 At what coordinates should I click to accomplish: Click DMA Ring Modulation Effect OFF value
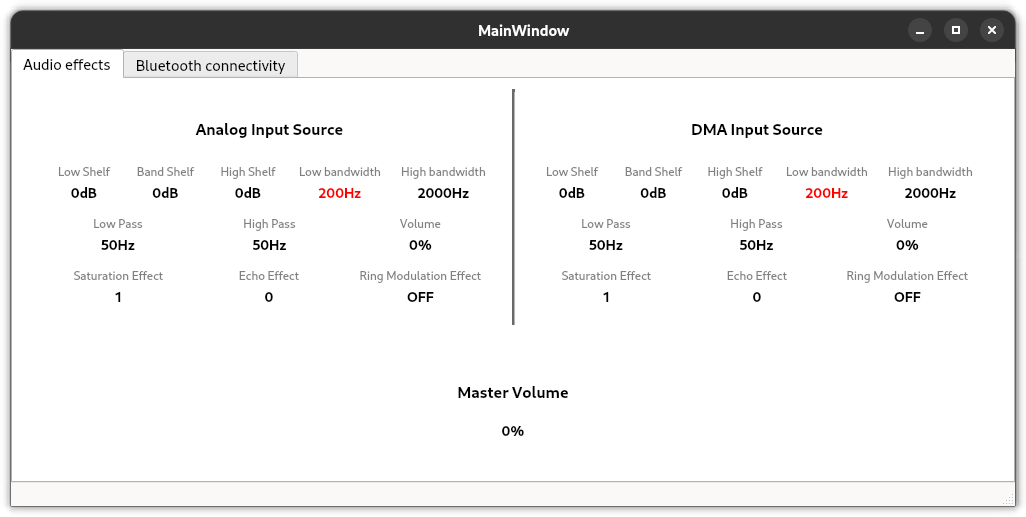907,297
